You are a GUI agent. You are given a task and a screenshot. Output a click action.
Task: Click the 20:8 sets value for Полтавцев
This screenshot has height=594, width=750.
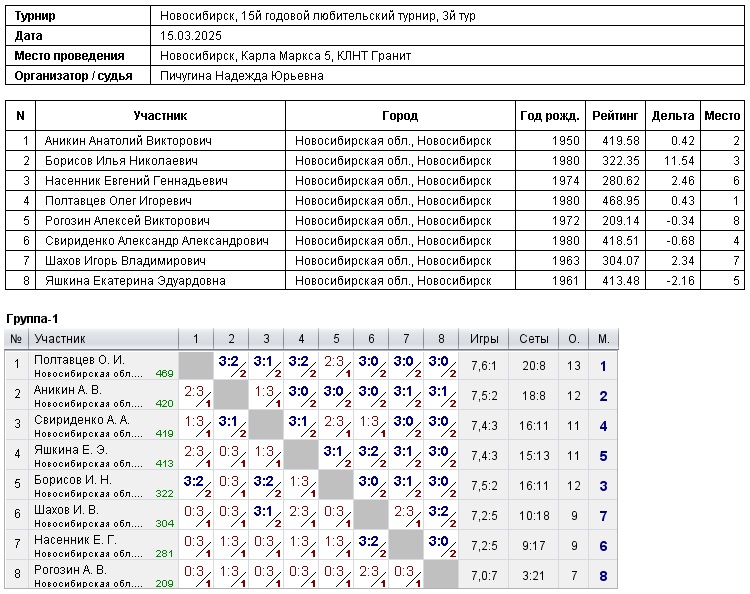point(534,366)
